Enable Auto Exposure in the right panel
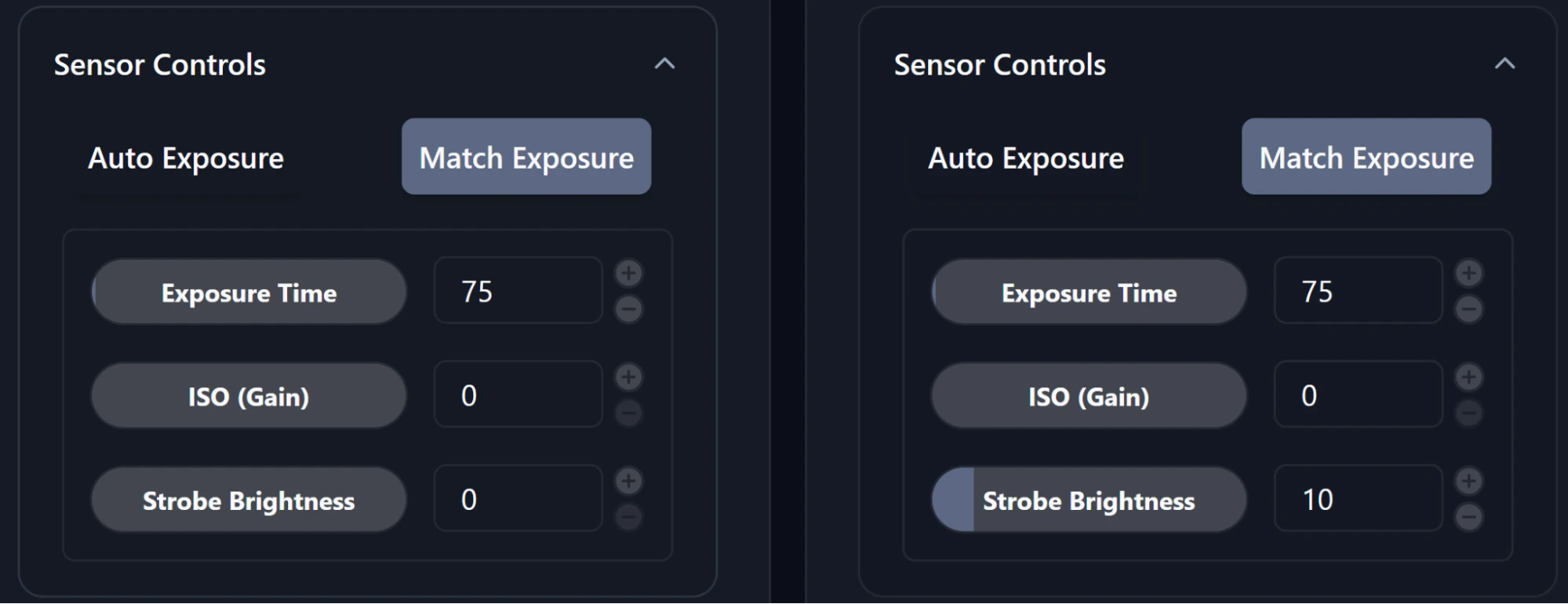 coord(1025,158)
